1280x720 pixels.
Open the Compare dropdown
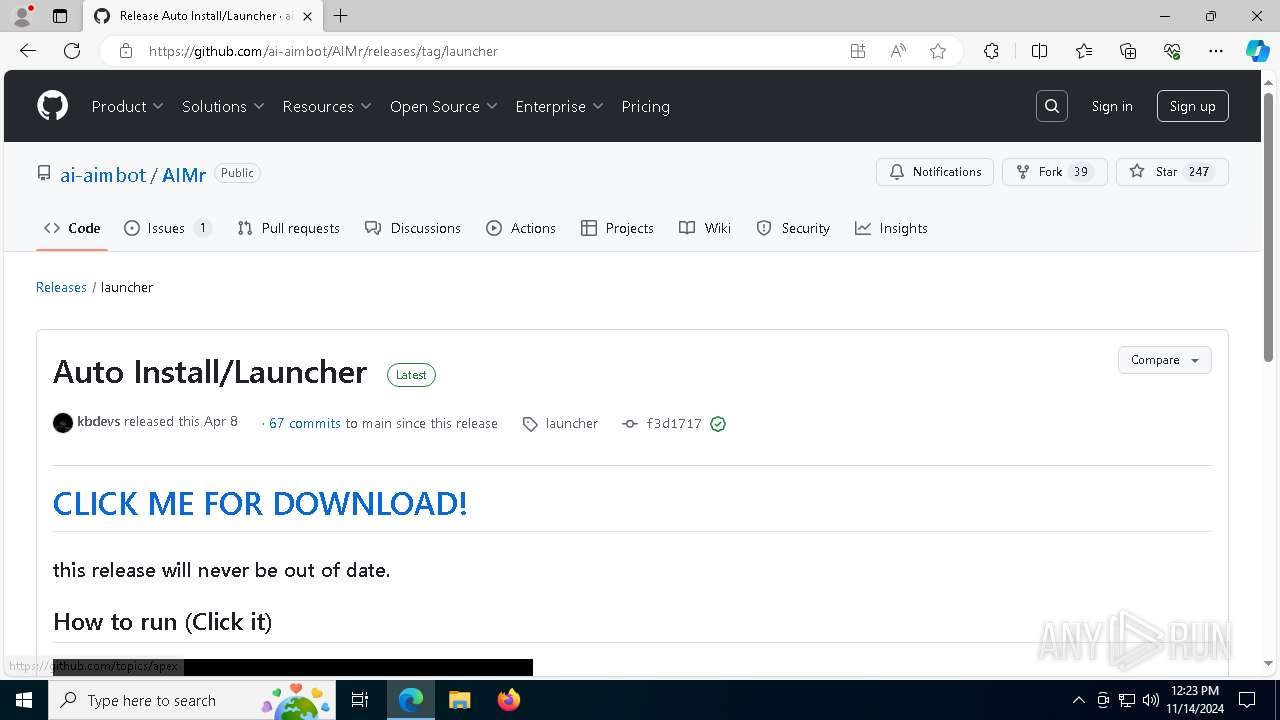[x=1165, y=360]
